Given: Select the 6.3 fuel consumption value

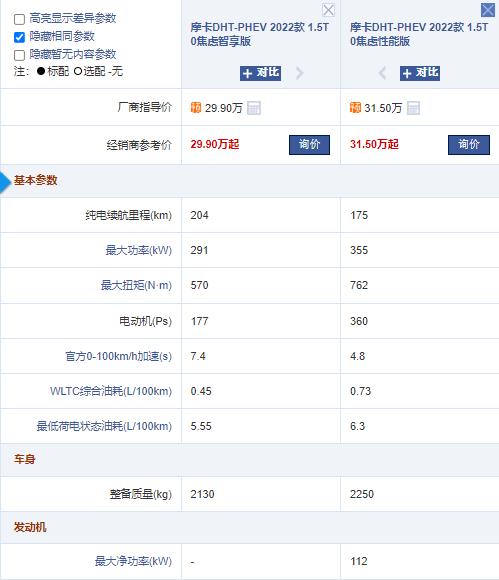Looking at the screenshot, I should pos(357,426).
